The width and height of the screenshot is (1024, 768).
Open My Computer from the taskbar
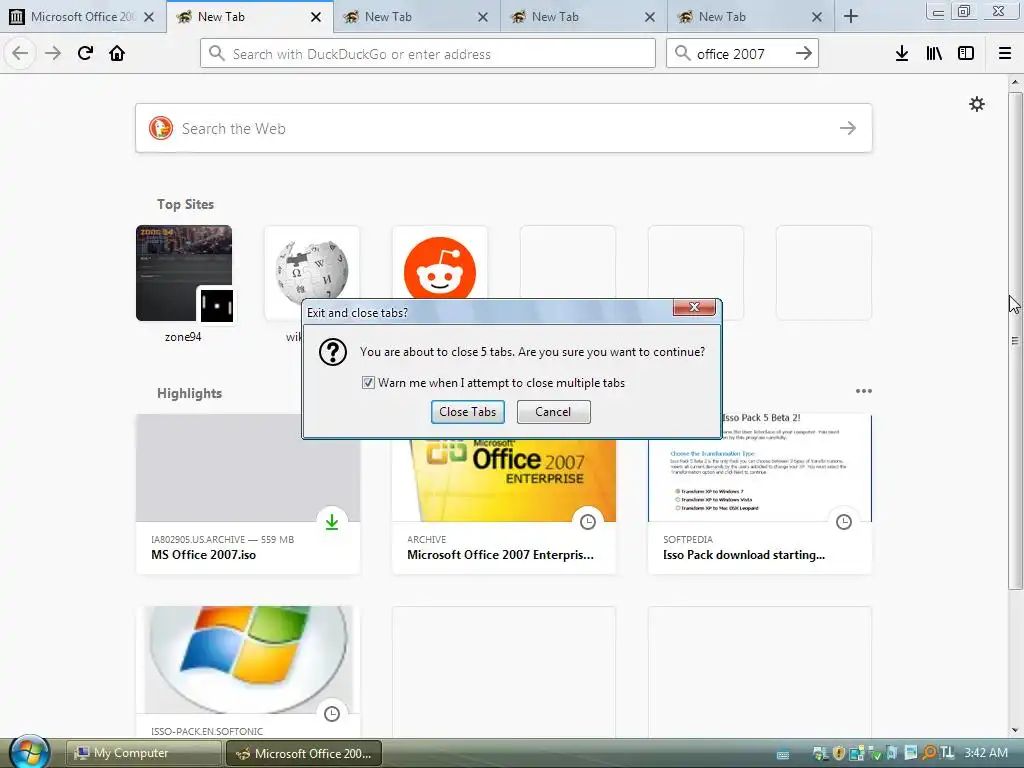[x=144, y=753]
